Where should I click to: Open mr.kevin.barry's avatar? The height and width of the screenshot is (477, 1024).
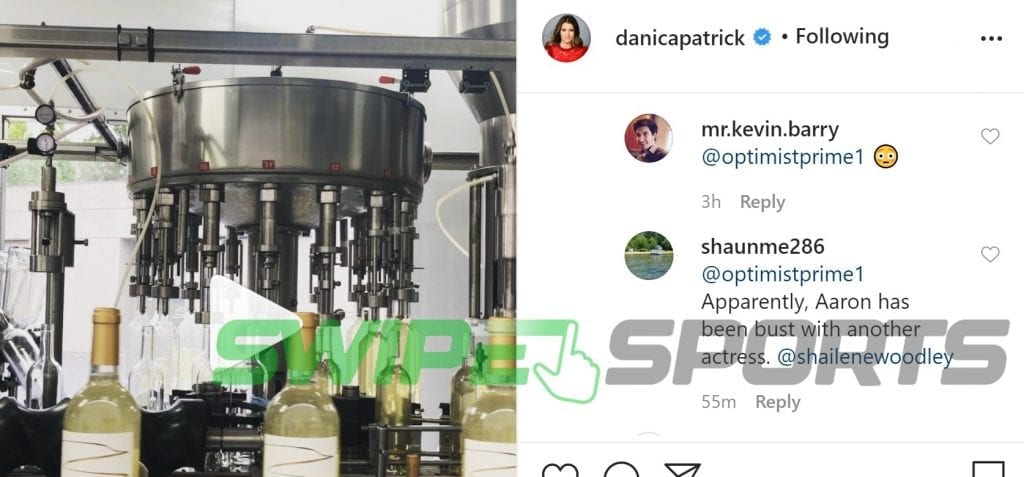pos(648,138)
